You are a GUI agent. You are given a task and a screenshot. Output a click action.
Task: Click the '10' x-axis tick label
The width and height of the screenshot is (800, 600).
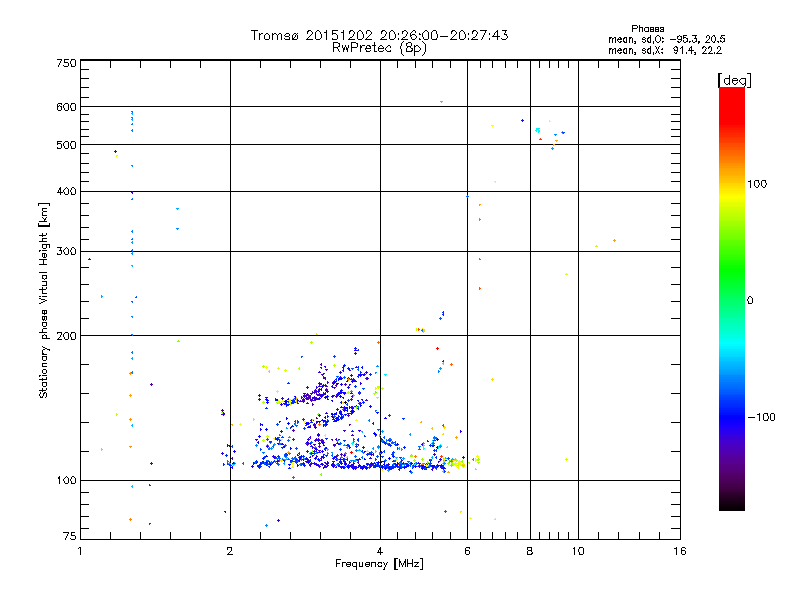pos(578,551)
